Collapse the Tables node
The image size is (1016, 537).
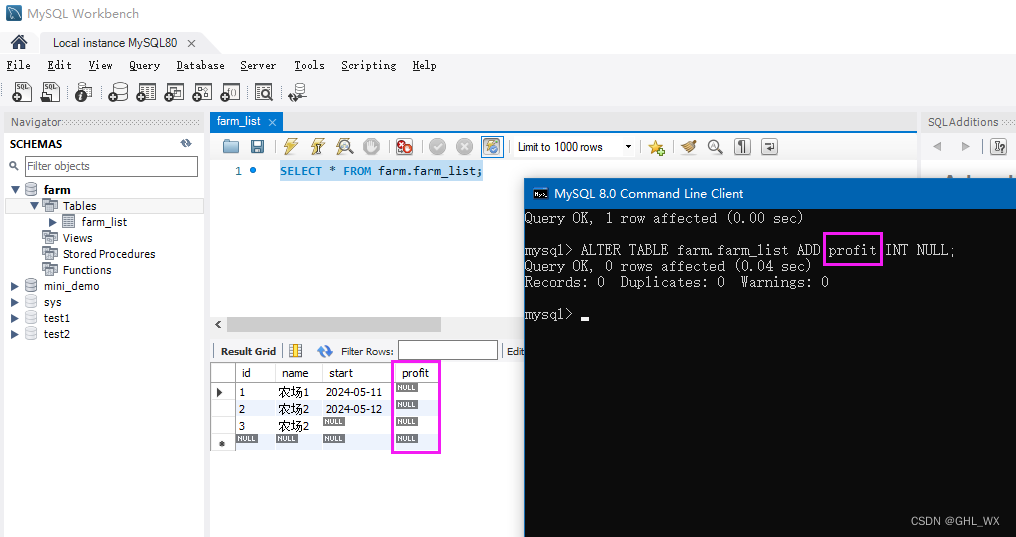click(34, 206)
